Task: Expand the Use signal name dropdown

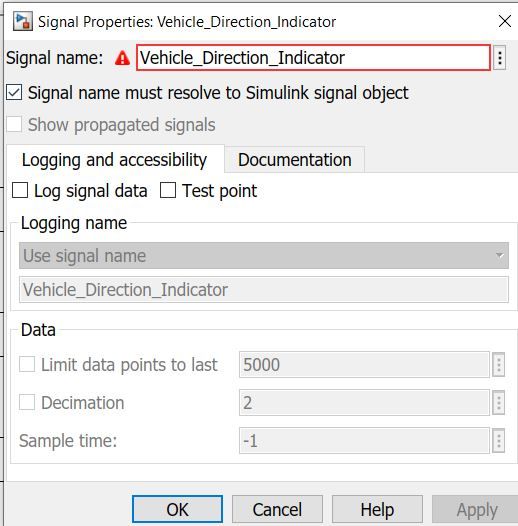Action: tap(264, 256)
